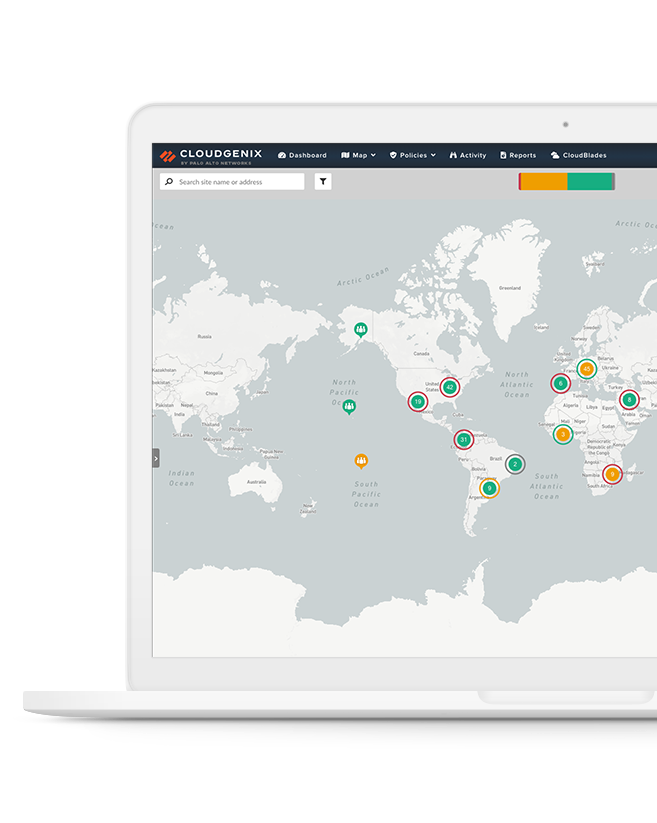Click the CloudGenix logo
657x823 pixels.
211,156
